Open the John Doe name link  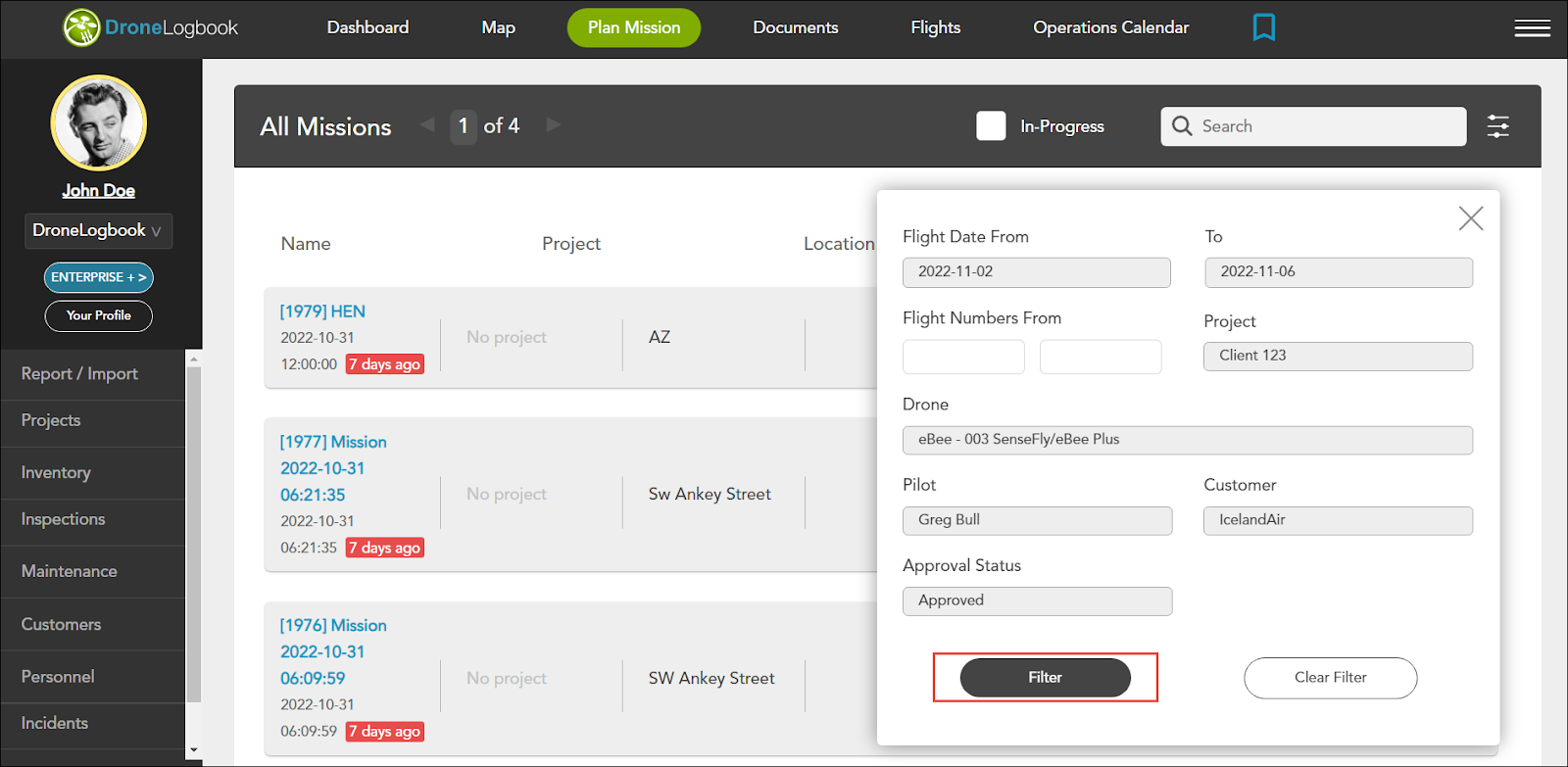pyautogui.click(x=99, y=191)
